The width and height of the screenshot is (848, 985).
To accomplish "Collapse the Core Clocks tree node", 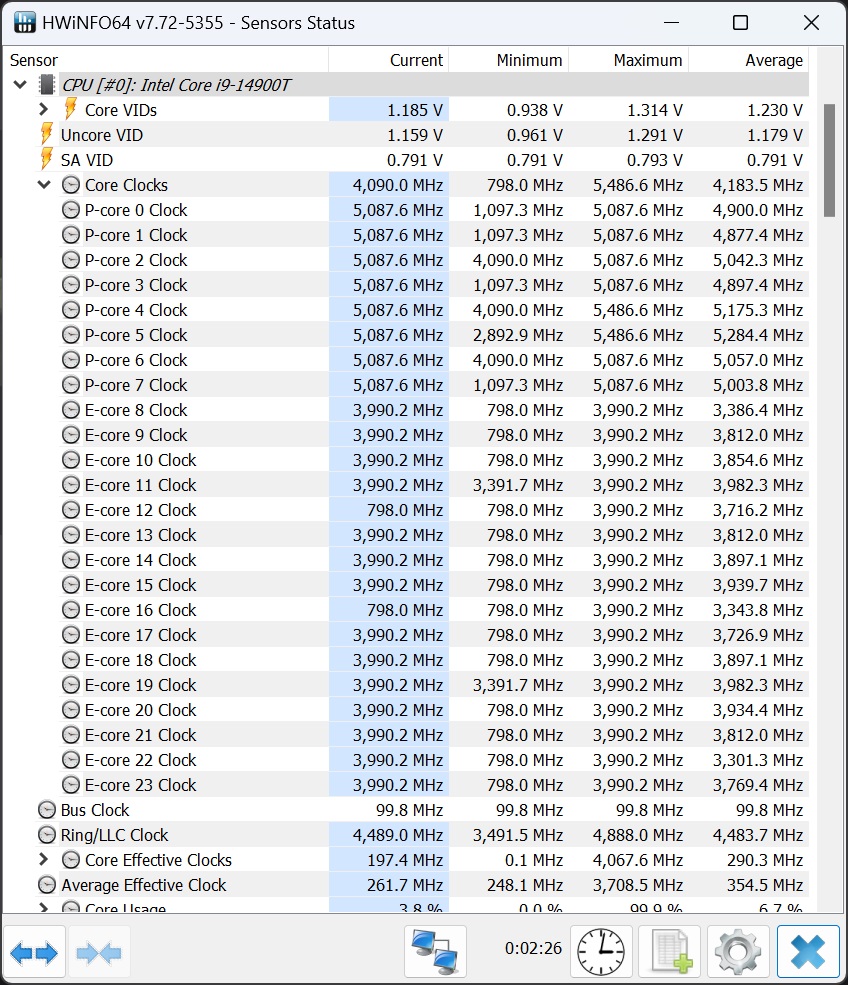I will click(x=44, y=185).
